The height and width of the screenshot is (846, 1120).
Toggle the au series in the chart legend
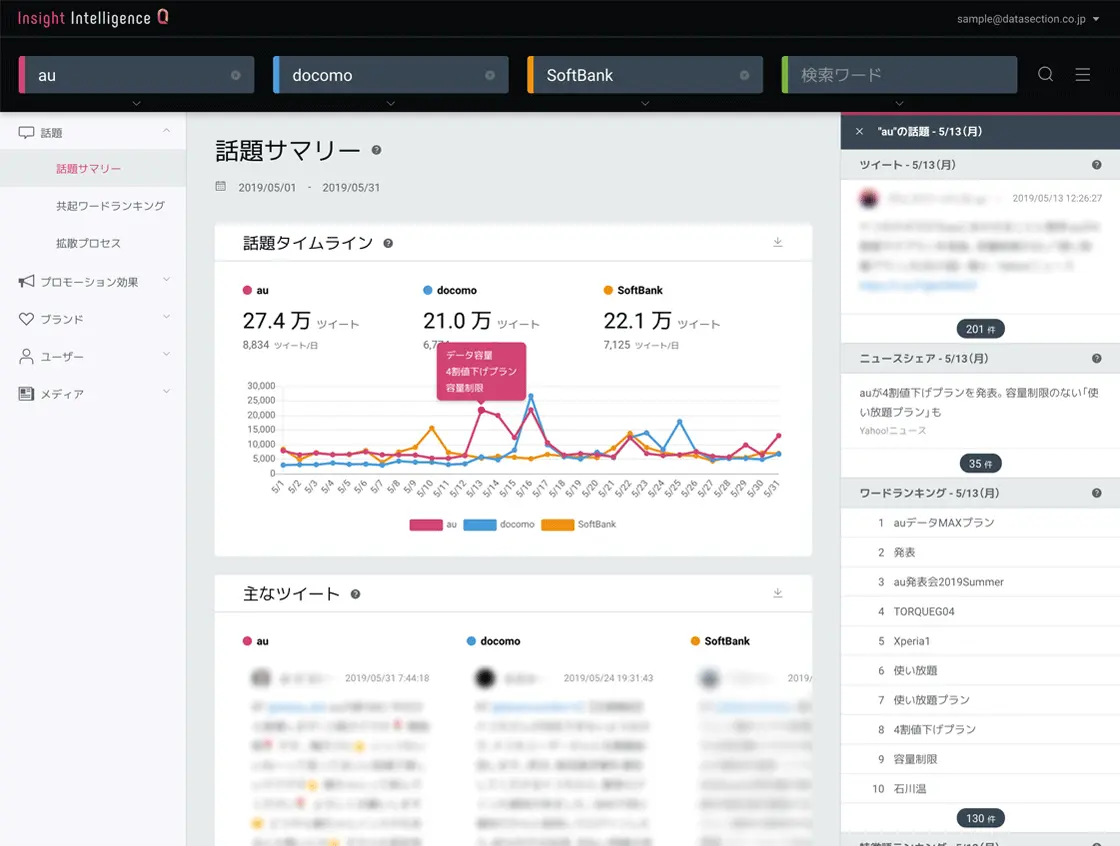coord(441,524)
